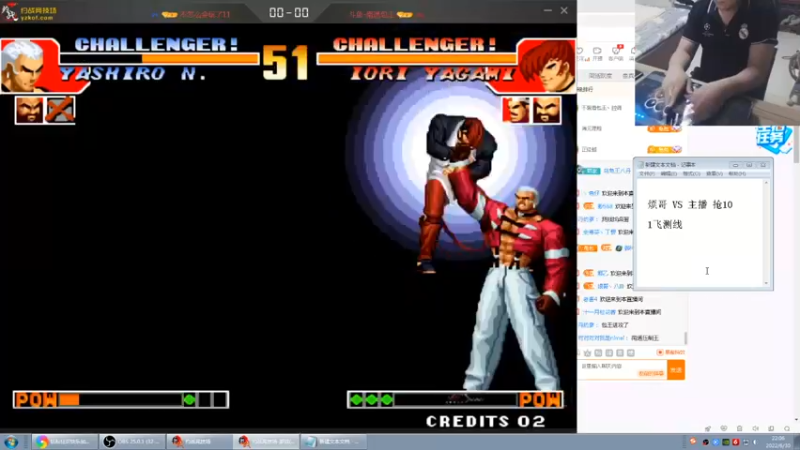Screen dimensions: 800x450
Task: Click the Yashiro team member portrait
Action: pyautogui.click(x=29, y=110)
